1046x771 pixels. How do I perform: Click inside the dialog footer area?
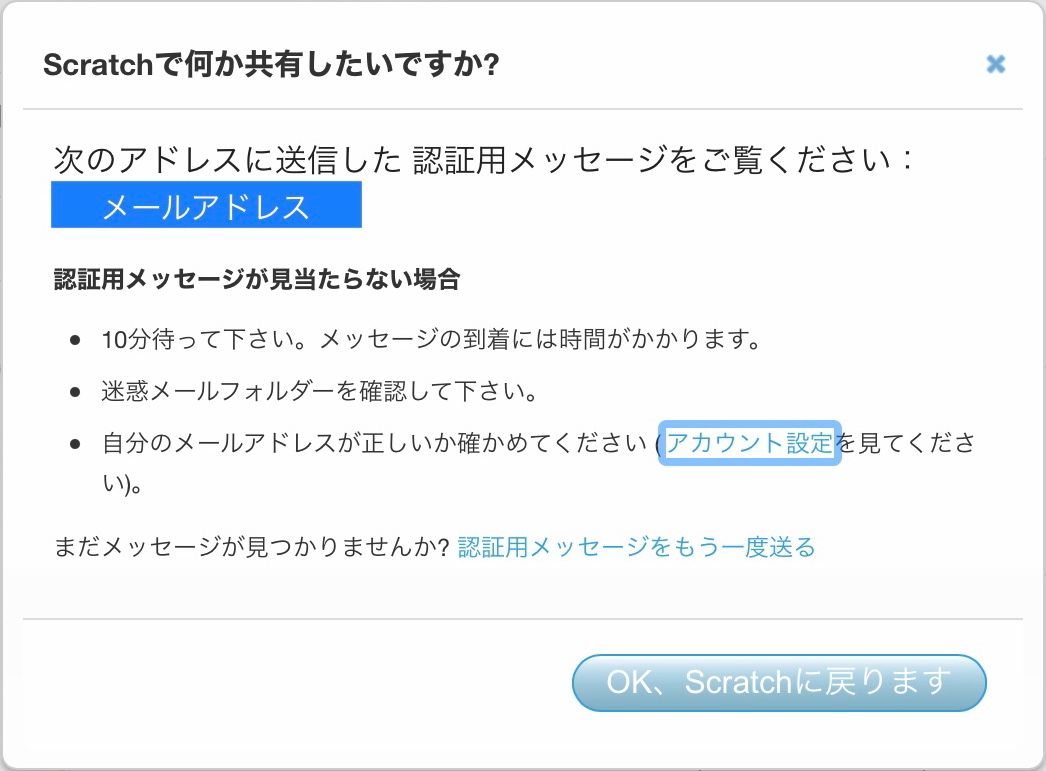tap(300, 683)
